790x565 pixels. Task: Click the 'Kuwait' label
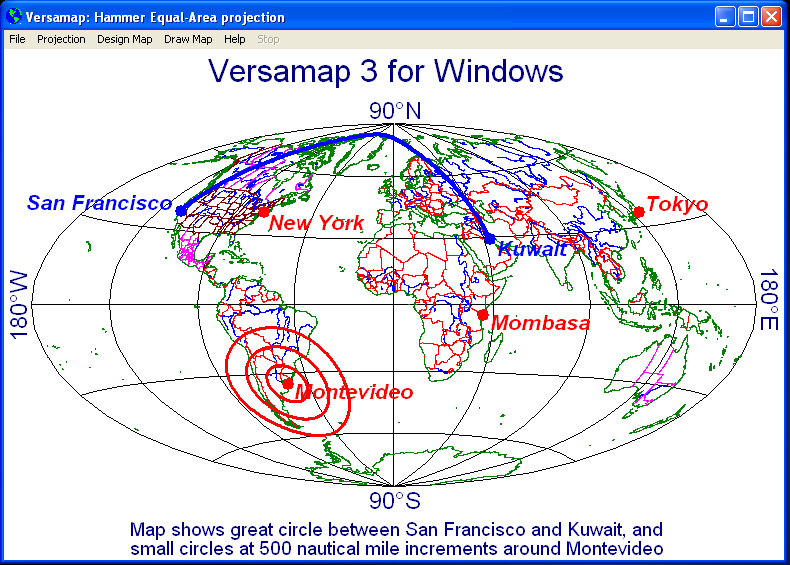(533, 249)
